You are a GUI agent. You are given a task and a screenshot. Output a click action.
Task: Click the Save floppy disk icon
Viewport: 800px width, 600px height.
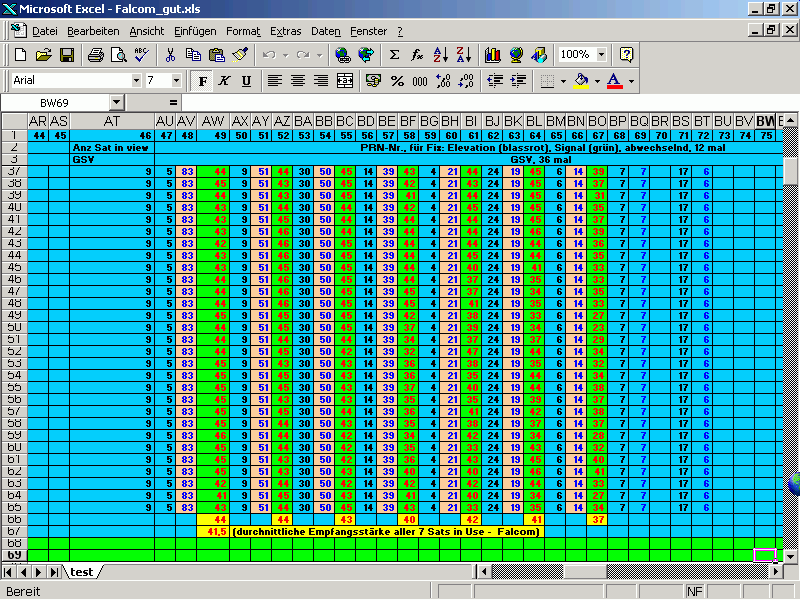[67, 55]
